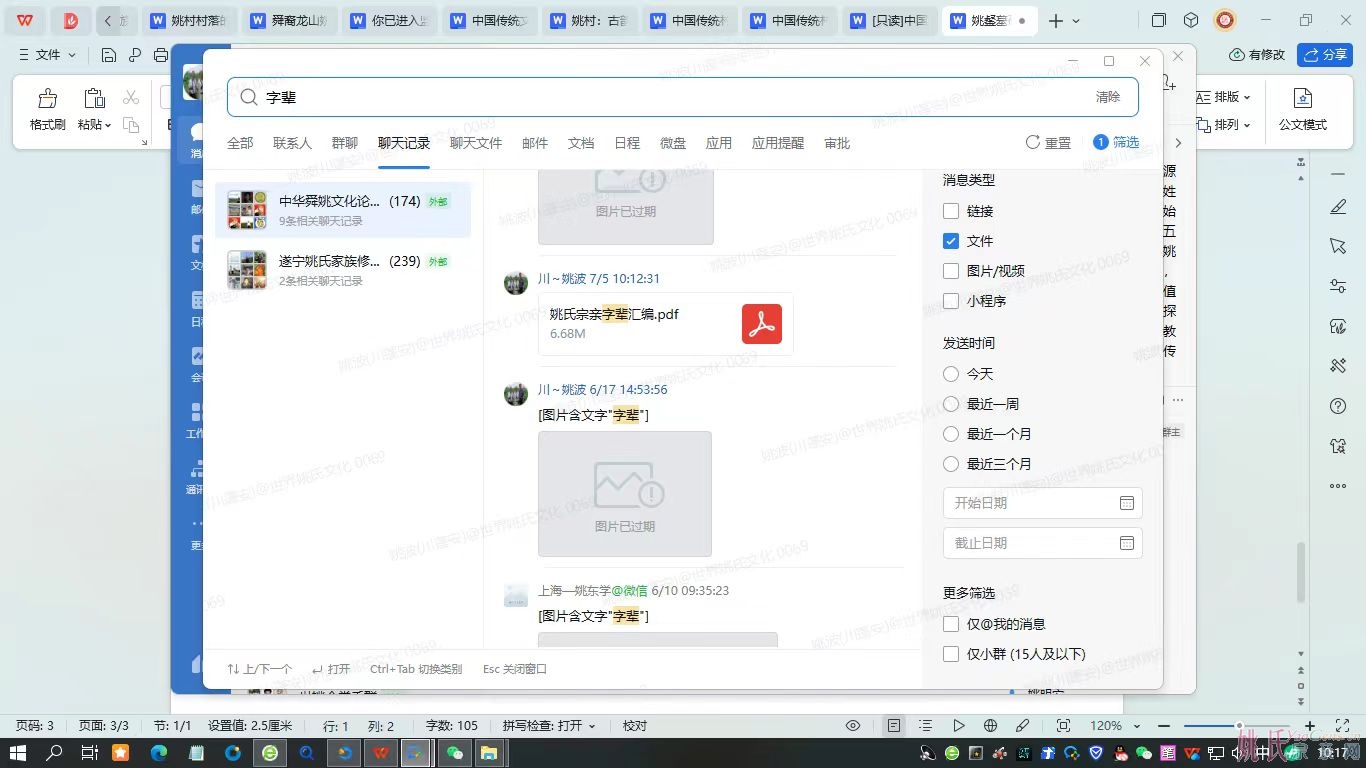The width and height of the screenshot is (1366, 768).
Task: Click the File Explorer icon in taskbar
Action: click(489, 753)
